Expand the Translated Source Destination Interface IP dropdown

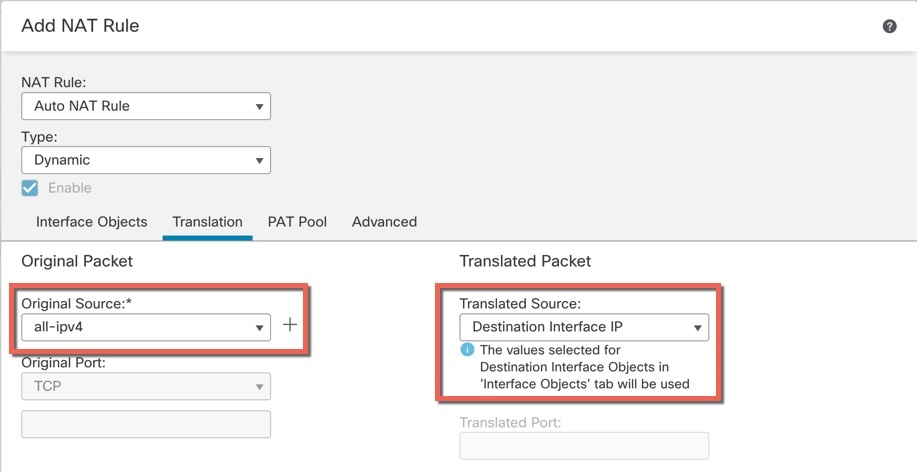584,327
